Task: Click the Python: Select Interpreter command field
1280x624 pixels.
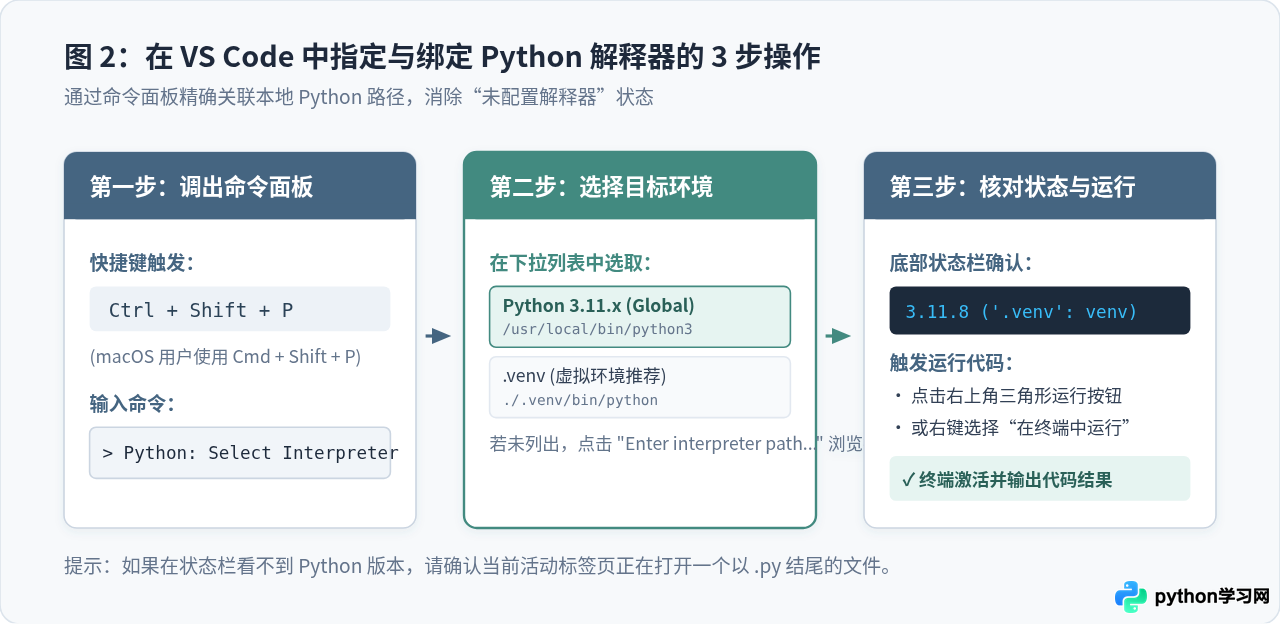Action: (x=240, y=453)
